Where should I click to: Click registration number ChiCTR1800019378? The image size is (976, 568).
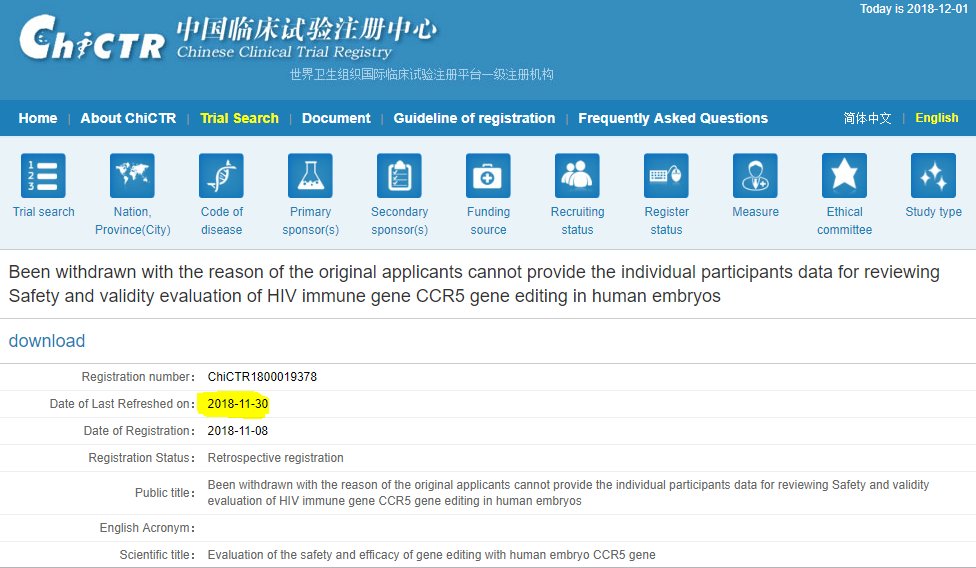(x=262, y=377)
